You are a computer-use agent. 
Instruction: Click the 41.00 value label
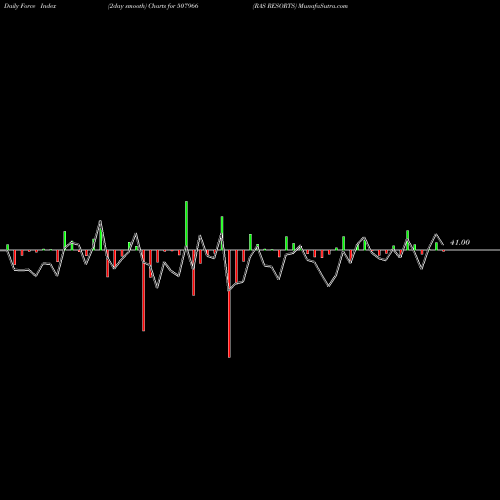pos(460,242)
